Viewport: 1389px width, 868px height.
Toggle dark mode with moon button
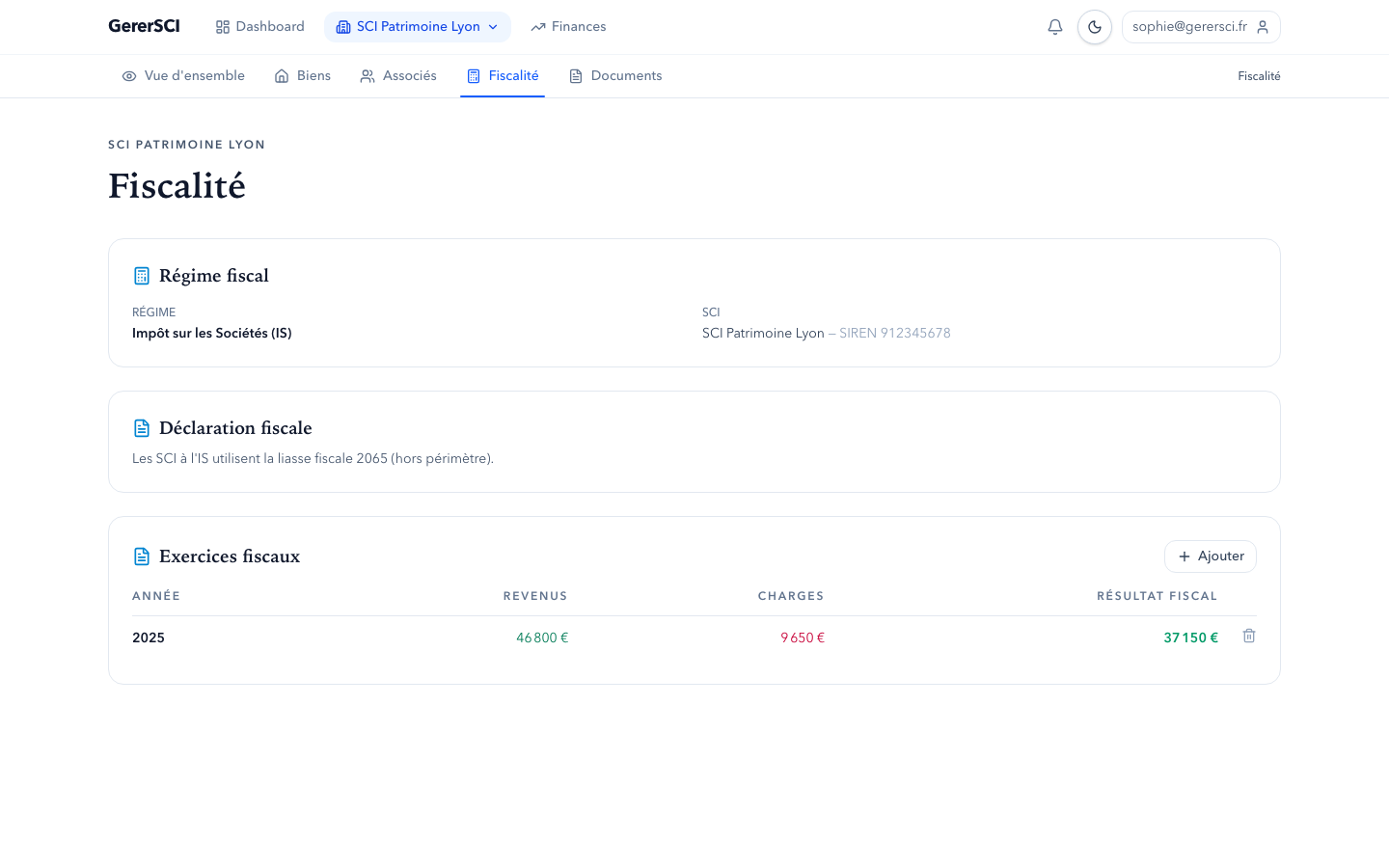tap(1095, 27)
